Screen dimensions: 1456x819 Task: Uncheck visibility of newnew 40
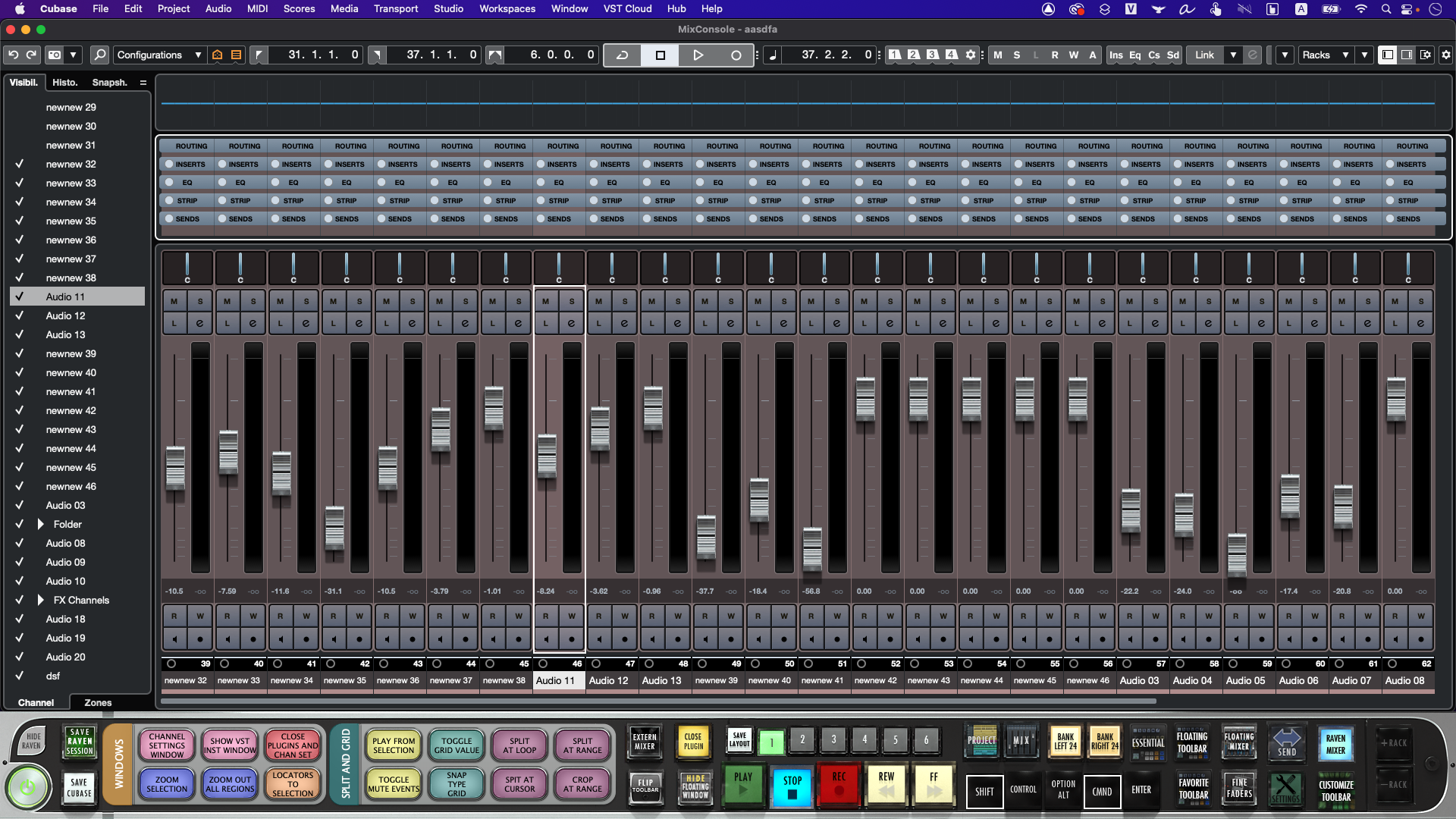pyautogui.click(x=20, y=372)
